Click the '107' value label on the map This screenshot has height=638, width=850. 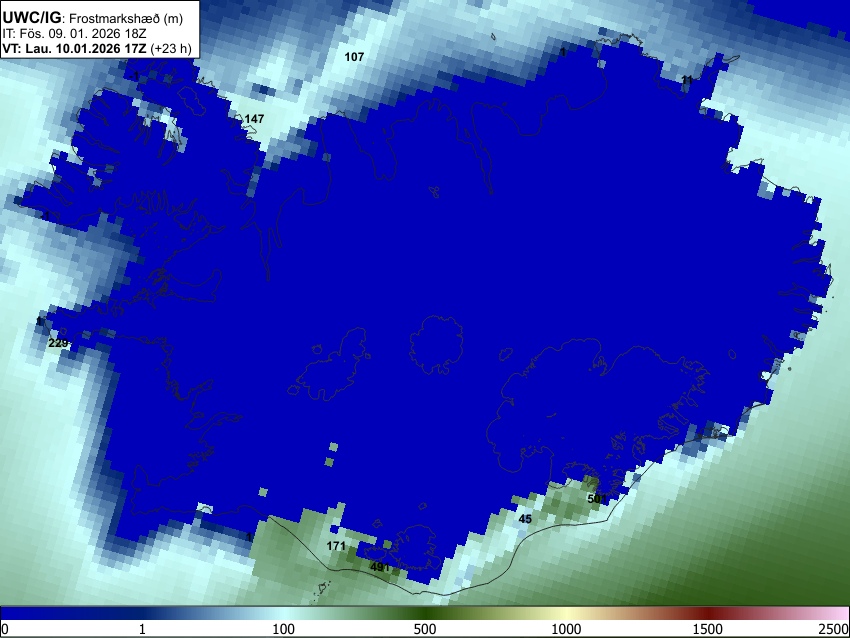354,57
